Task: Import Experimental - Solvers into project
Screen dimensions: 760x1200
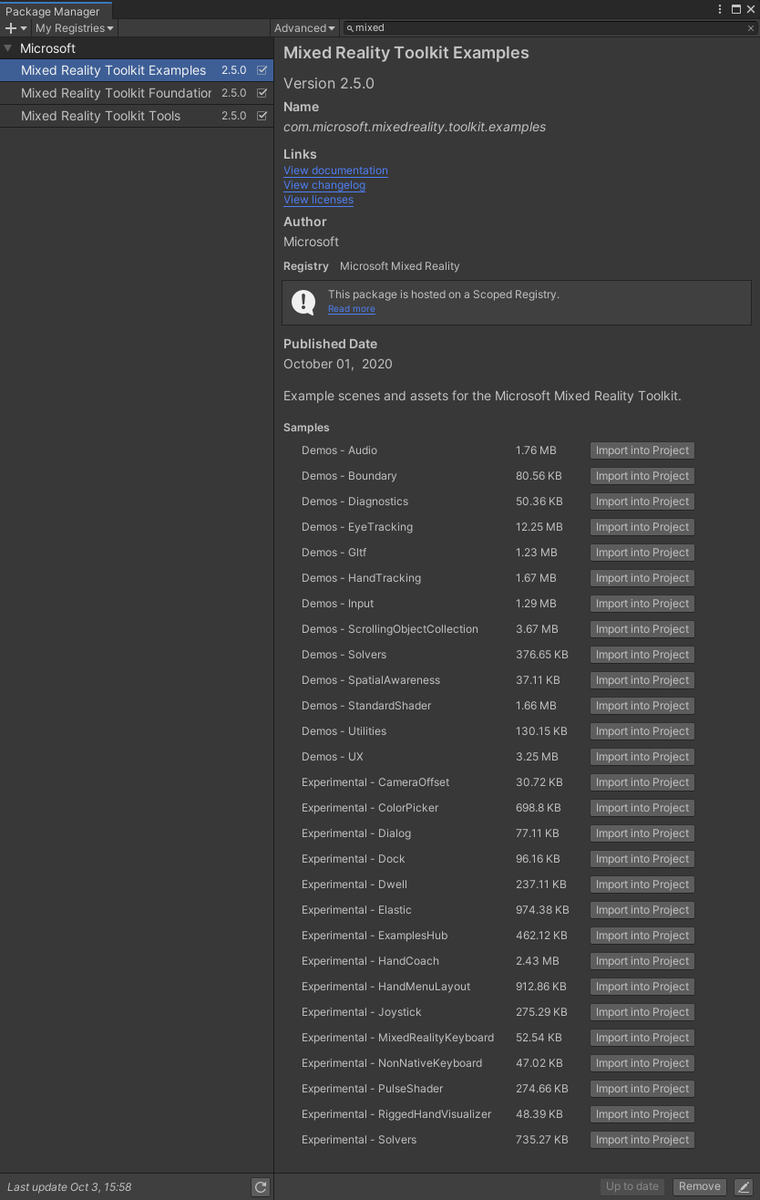Action: click(642, 1139)
